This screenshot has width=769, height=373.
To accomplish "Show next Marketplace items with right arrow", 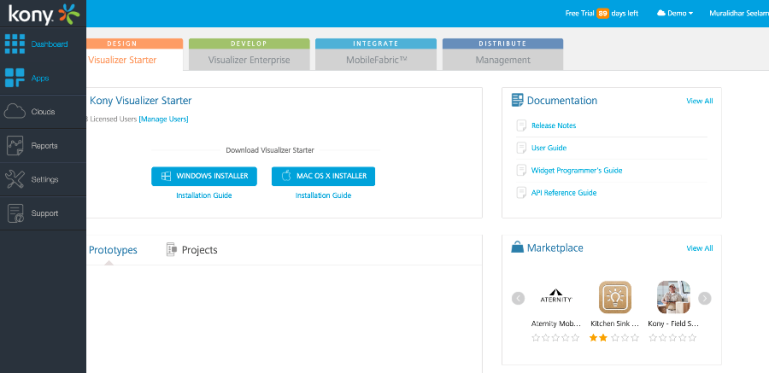I will point(704,298).
